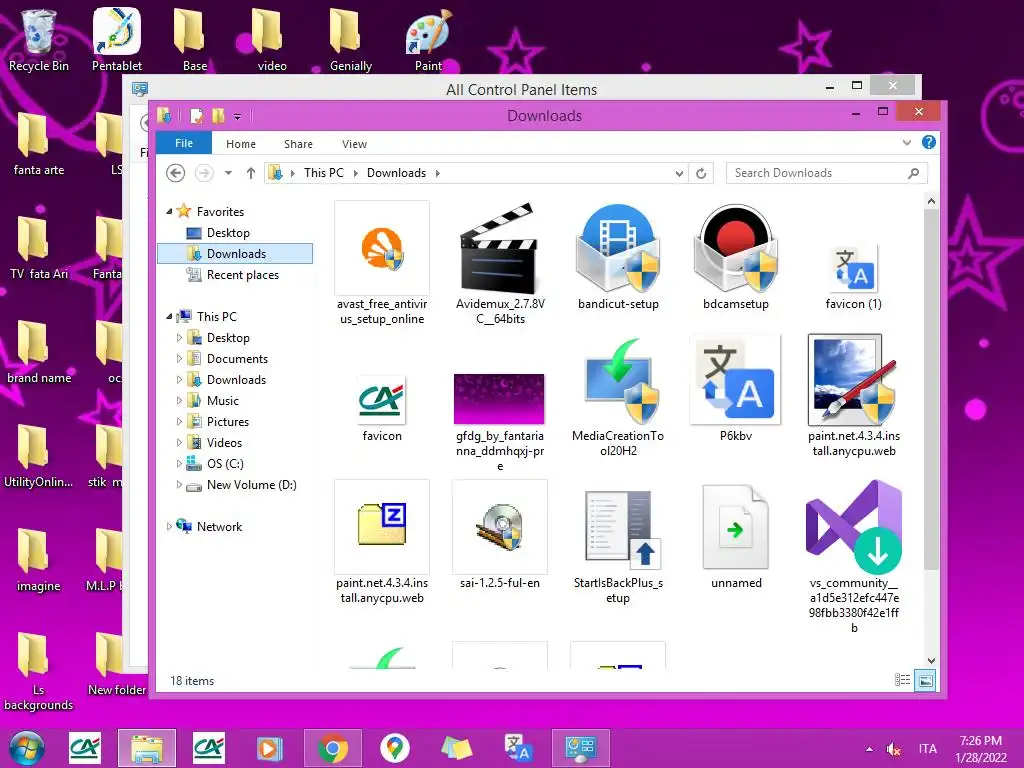The image size is (1024, 768).
Task: Select Videos under This PC
Action: click(x=224, y=443)
